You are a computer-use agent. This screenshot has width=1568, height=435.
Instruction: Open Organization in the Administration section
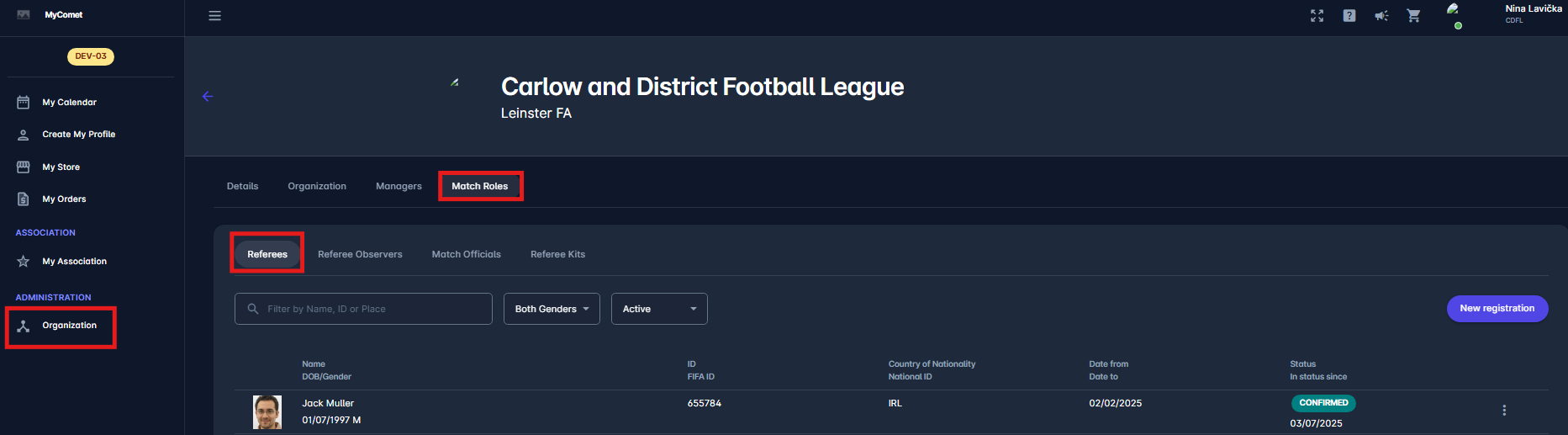click(69, 326)
